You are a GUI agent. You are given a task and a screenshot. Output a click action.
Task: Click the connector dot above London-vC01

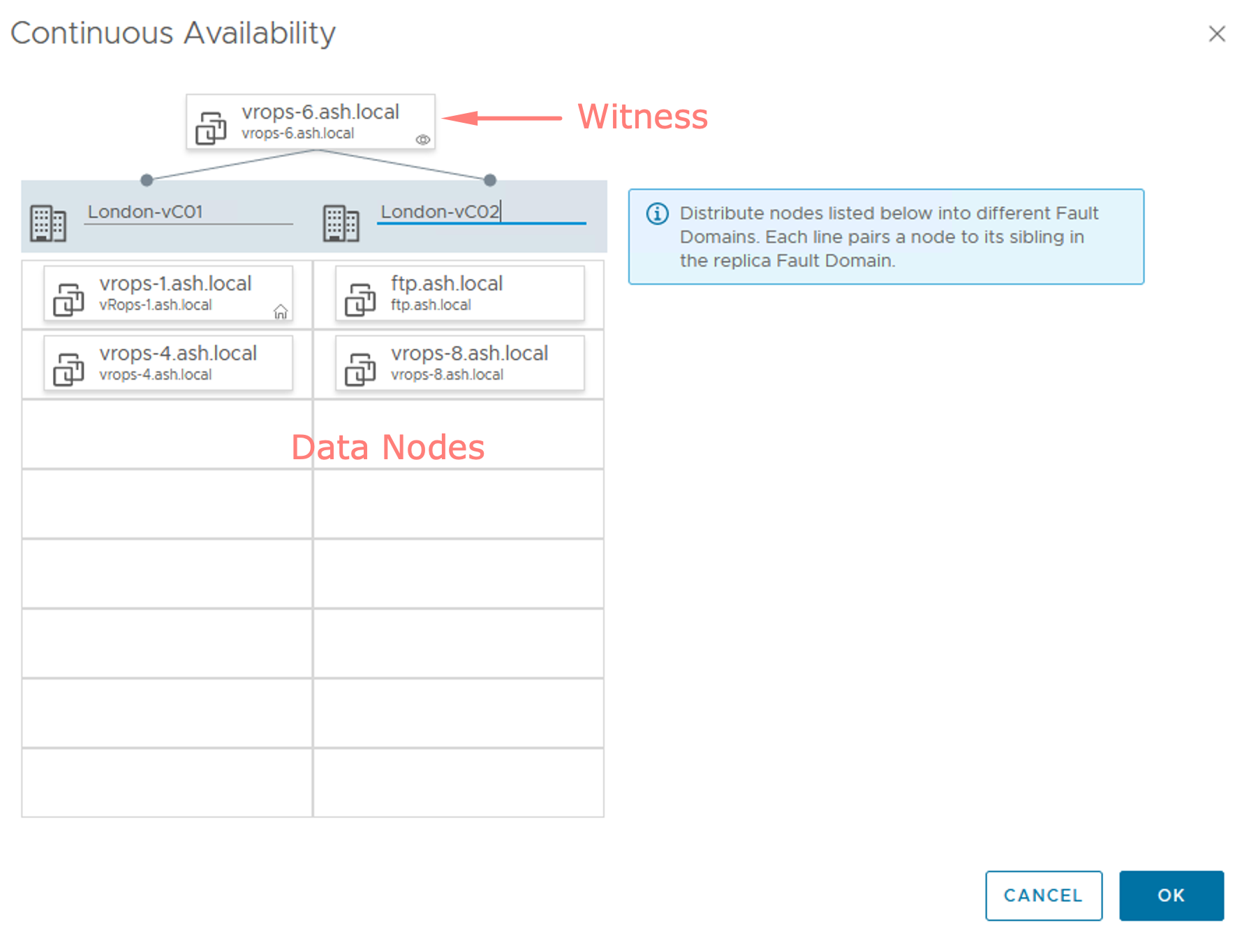(x=147, y=179)
